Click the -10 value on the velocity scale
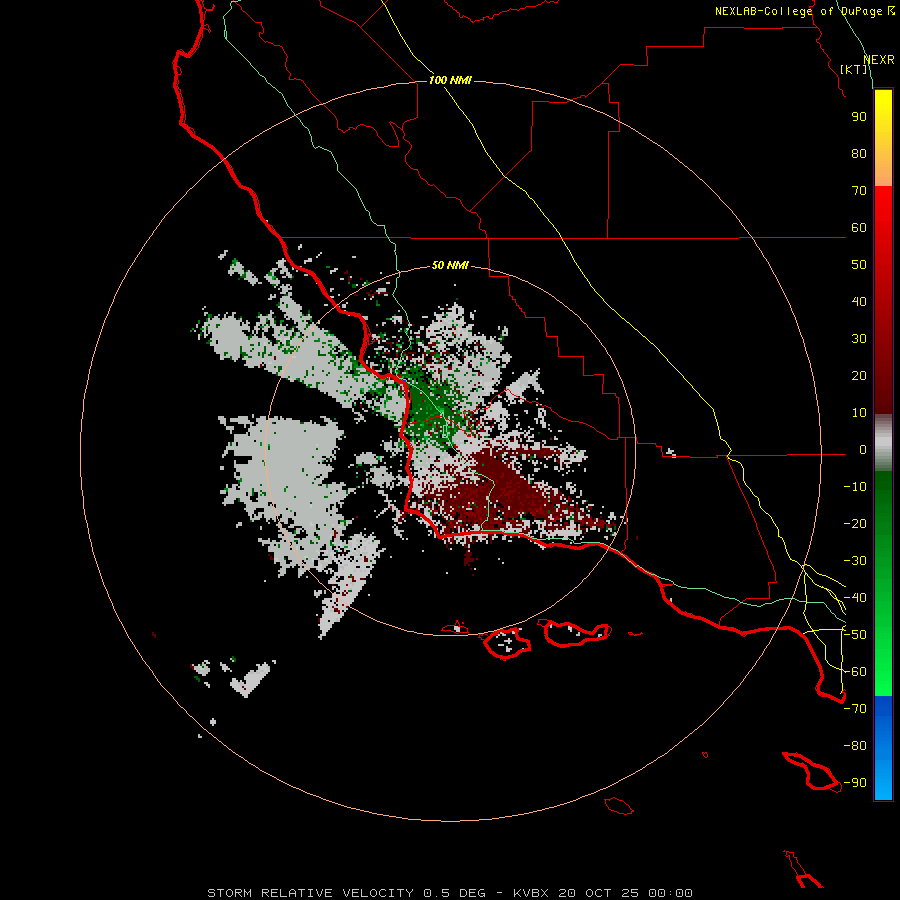Image resolution: width=900 pixels, height=900 pixels. click(855, 487)
